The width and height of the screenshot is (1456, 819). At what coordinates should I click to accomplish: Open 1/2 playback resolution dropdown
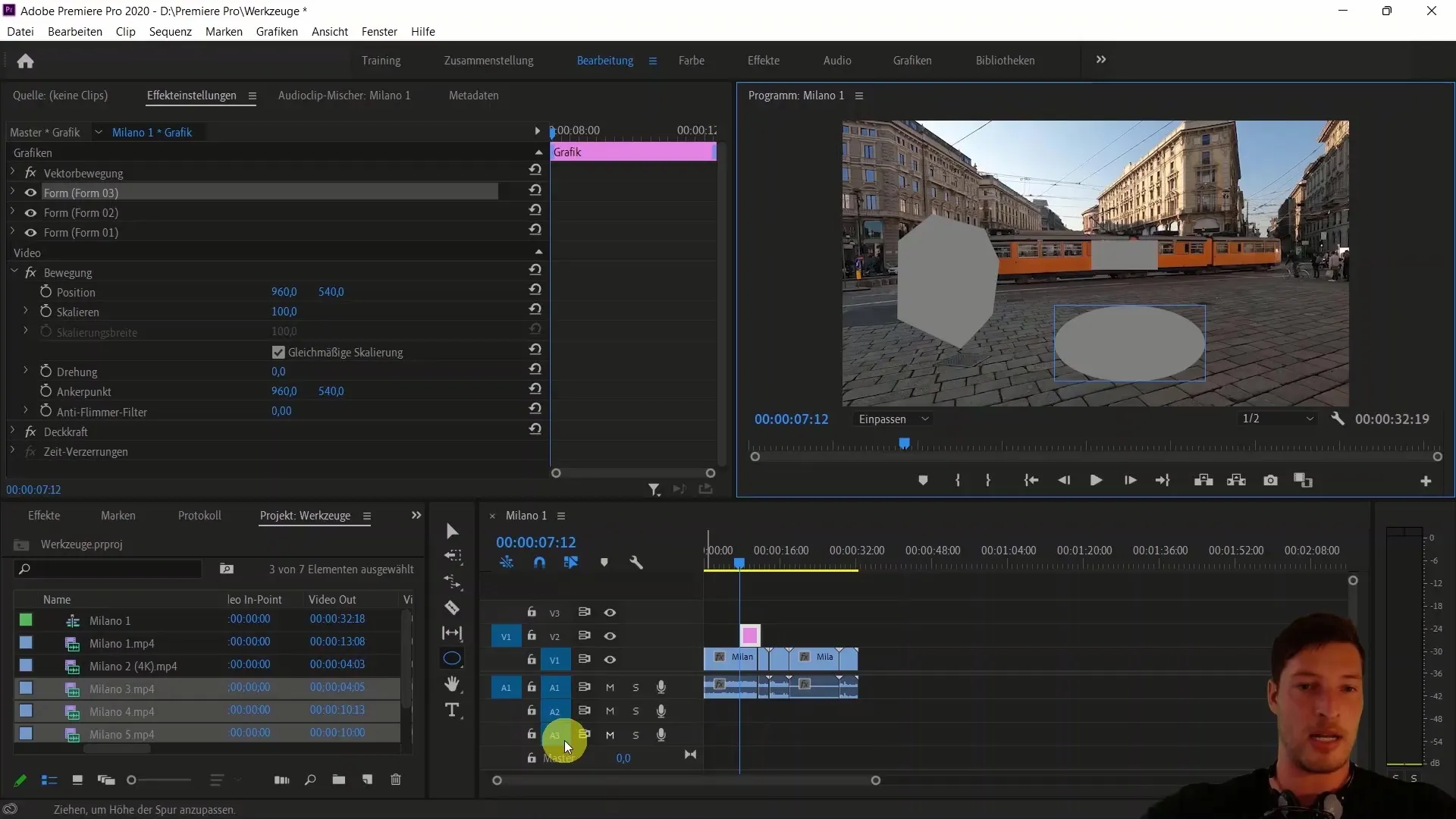(1278, 419)
